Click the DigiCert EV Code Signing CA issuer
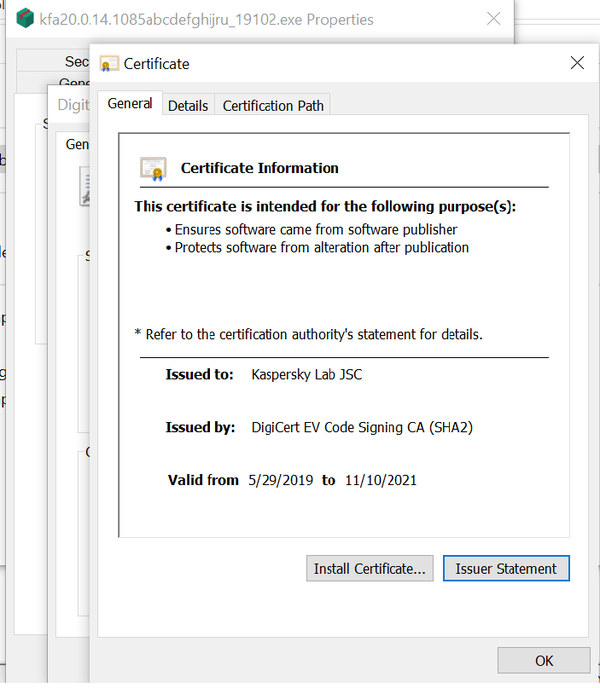Screen dimensions: 600x688 point(362,427)
